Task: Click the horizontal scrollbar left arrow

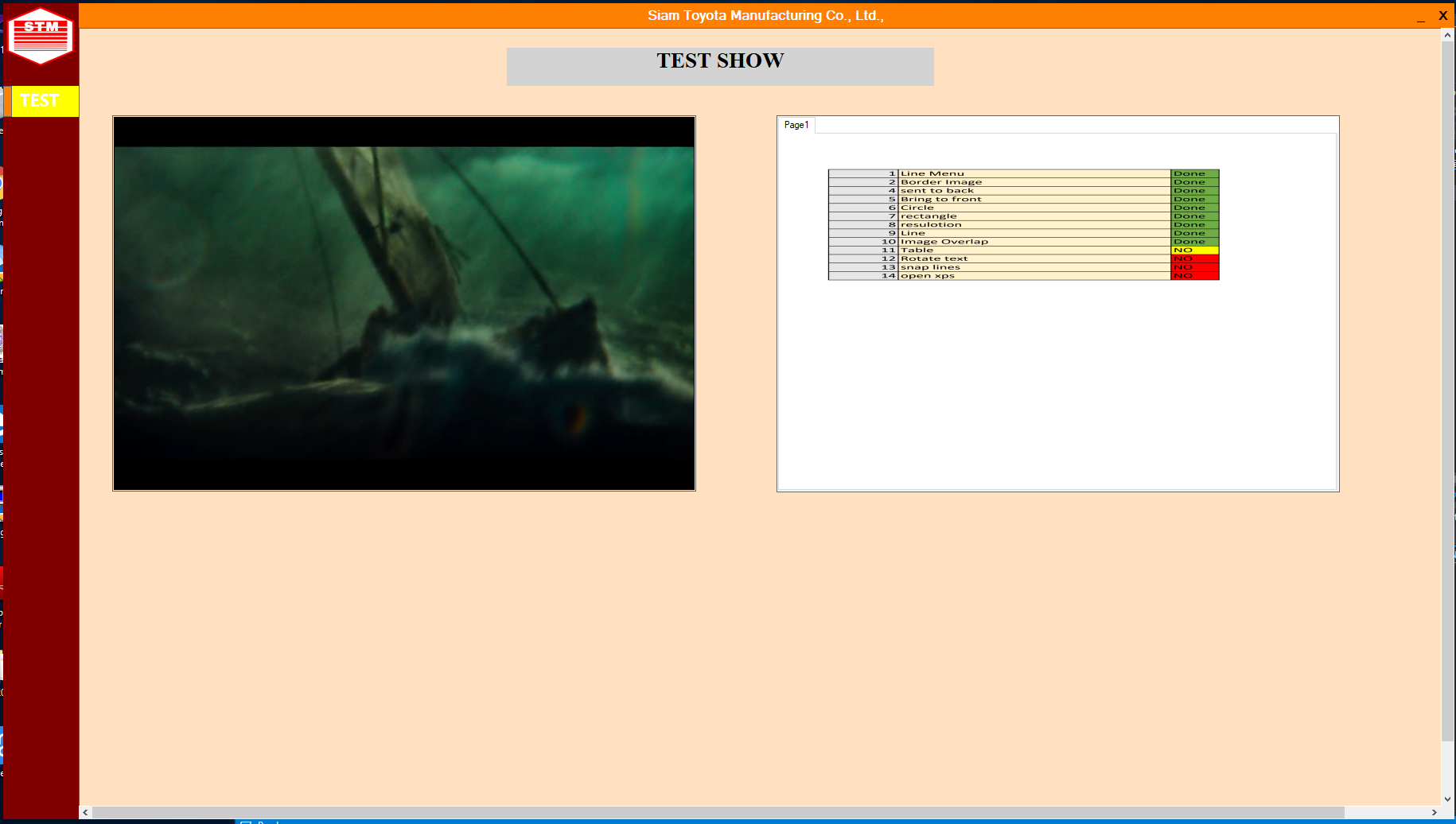Action: (86, 812)
